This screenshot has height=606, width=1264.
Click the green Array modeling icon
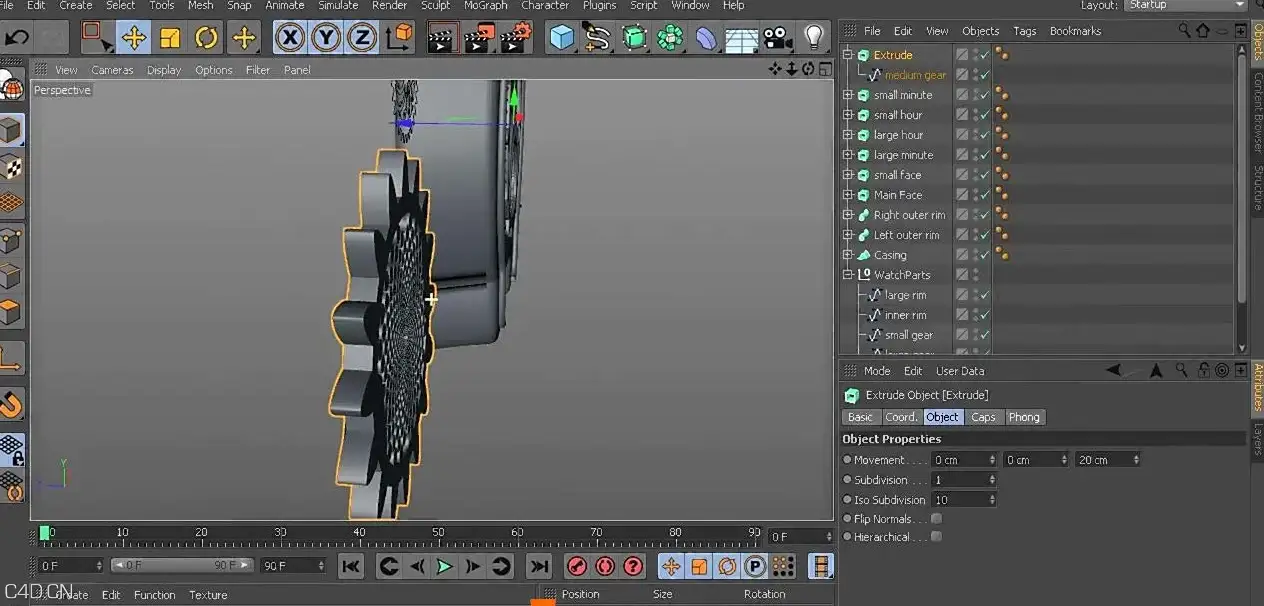[670, 38]
